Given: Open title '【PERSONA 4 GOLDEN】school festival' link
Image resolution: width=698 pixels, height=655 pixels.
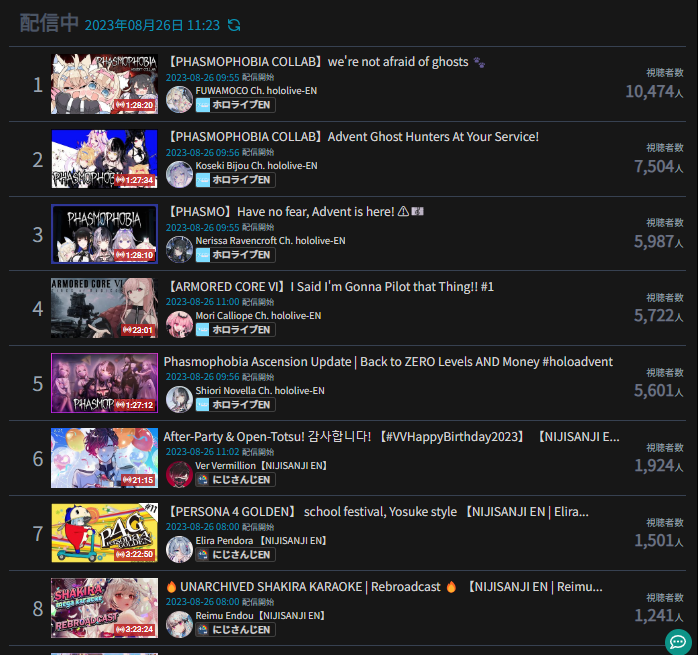Looking at the screenshot, I should click(x=377, y=512).
